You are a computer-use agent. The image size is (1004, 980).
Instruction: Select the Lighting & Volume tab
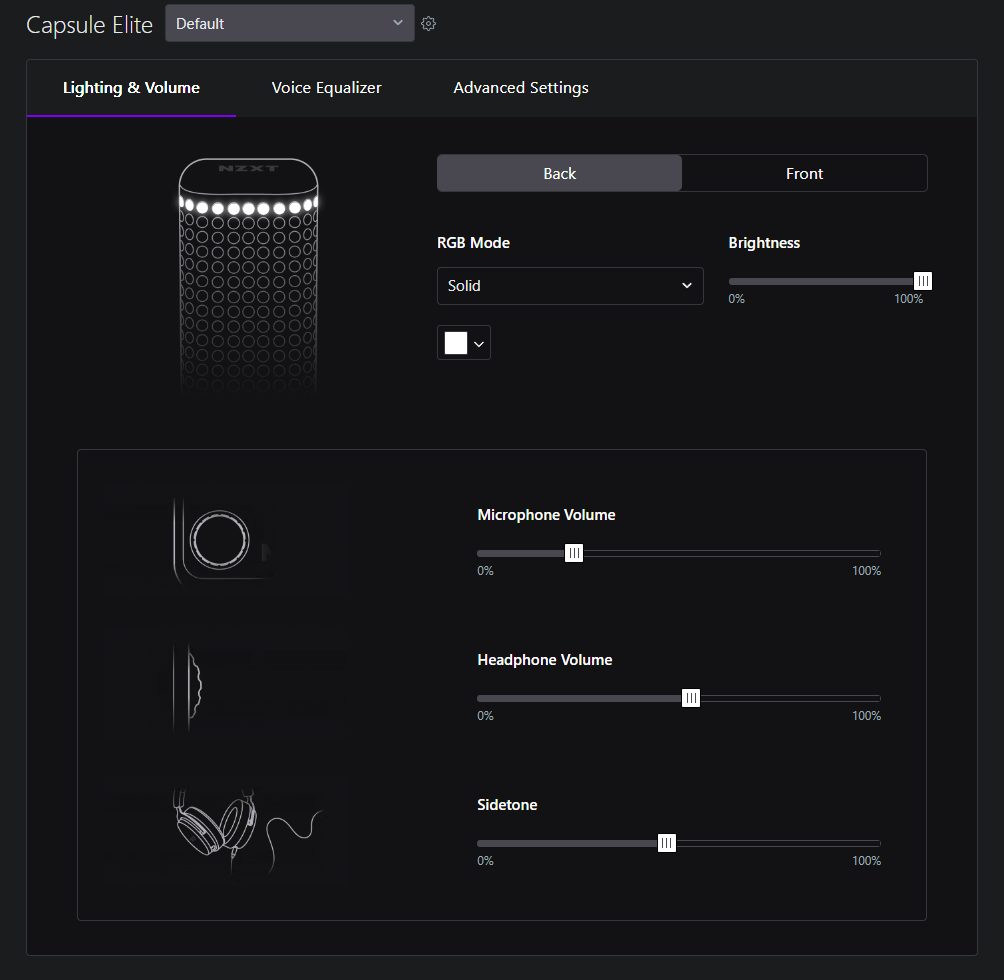(x=131, y=88)
